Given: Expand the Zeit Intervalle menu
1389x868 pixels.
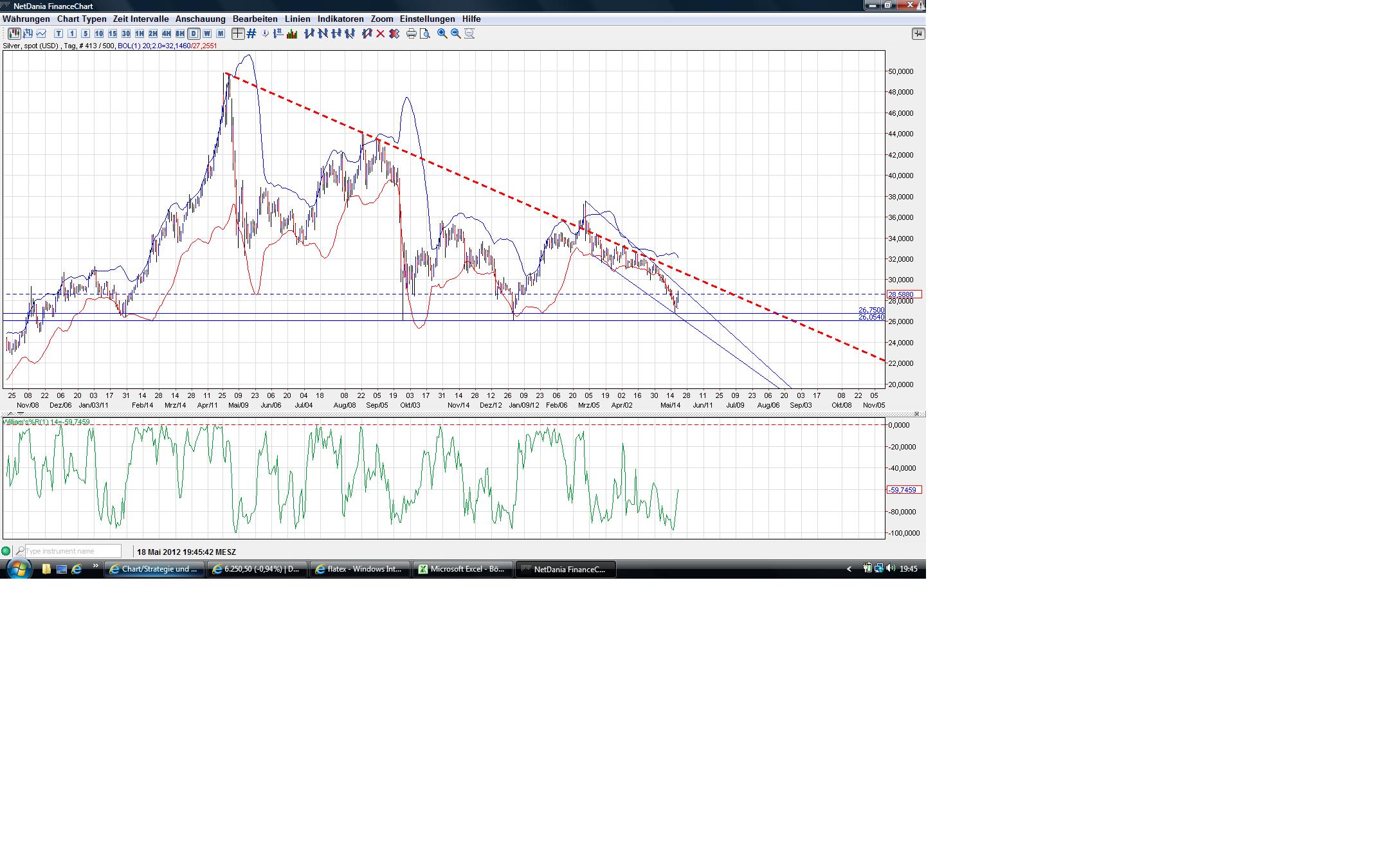Looking at the screenshot, I should (x=140, y=19).
